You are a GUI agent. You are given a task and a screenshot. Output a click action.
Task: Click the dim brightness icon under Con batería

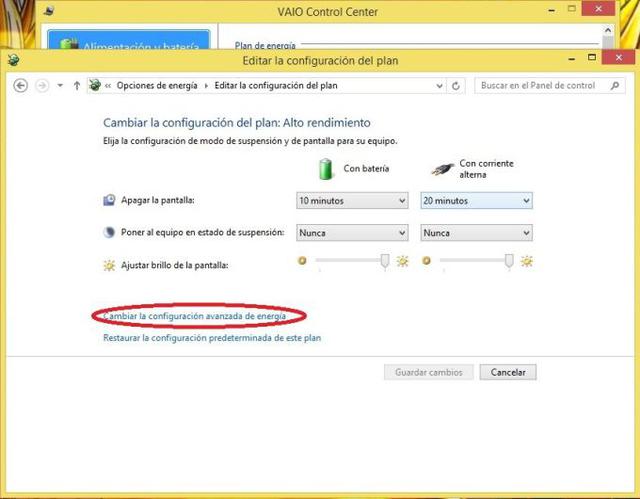click(x=302, y=261)
